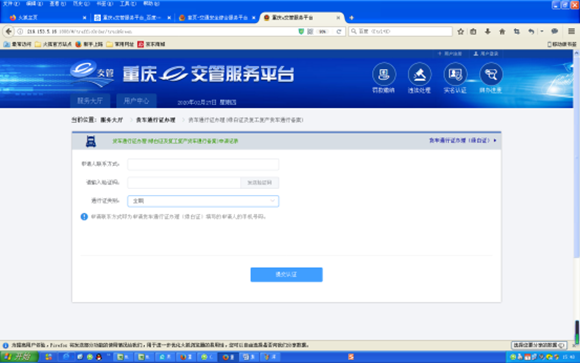Click the progress query magnifier circle icon
The image size is (580, 363).
(x=491, y=74)
